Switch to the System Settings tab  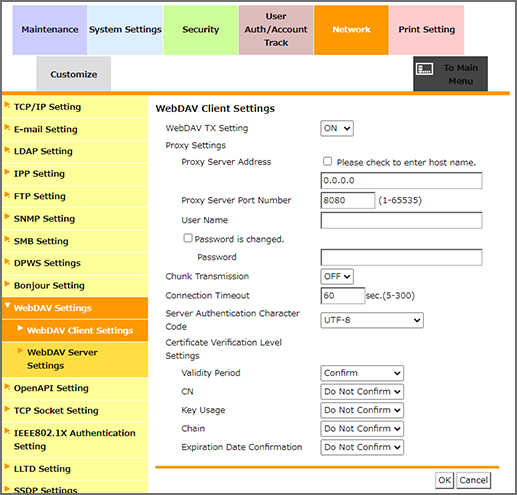[125, 30]
